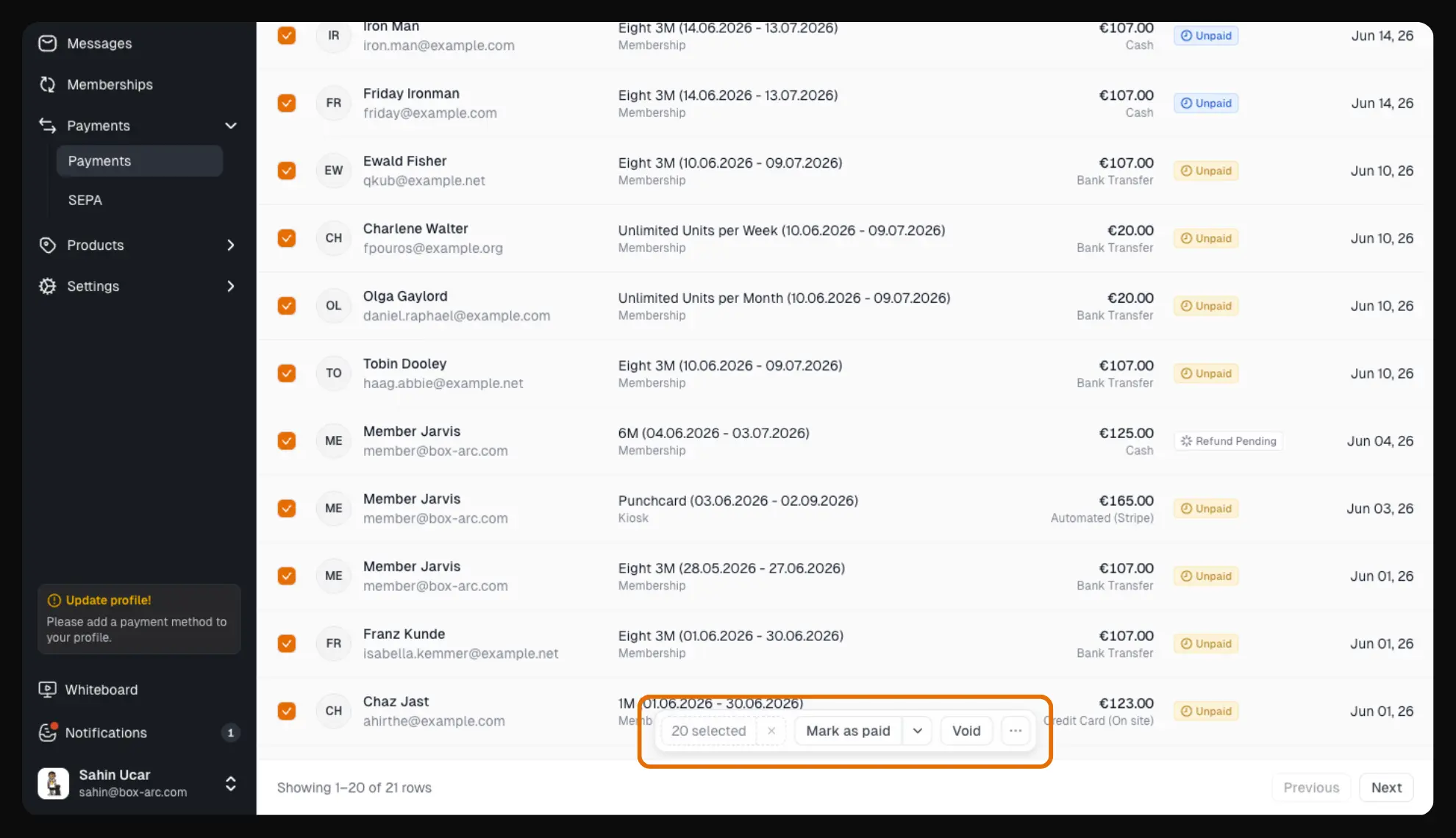
Task: Uncheck the Eight 3M Member Jarvis row
Action: click(287, 576)
